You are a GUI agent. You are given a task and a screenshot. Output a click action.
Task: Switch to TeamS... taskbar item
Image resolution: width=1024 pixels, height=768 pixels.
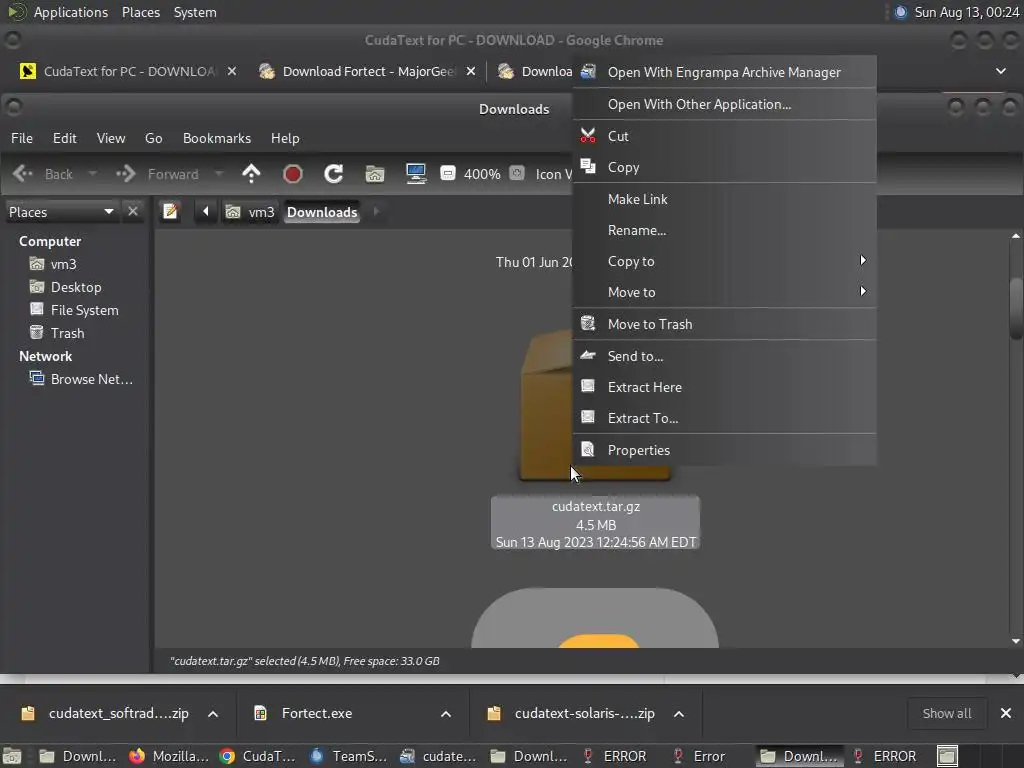(x=349, y=756)
